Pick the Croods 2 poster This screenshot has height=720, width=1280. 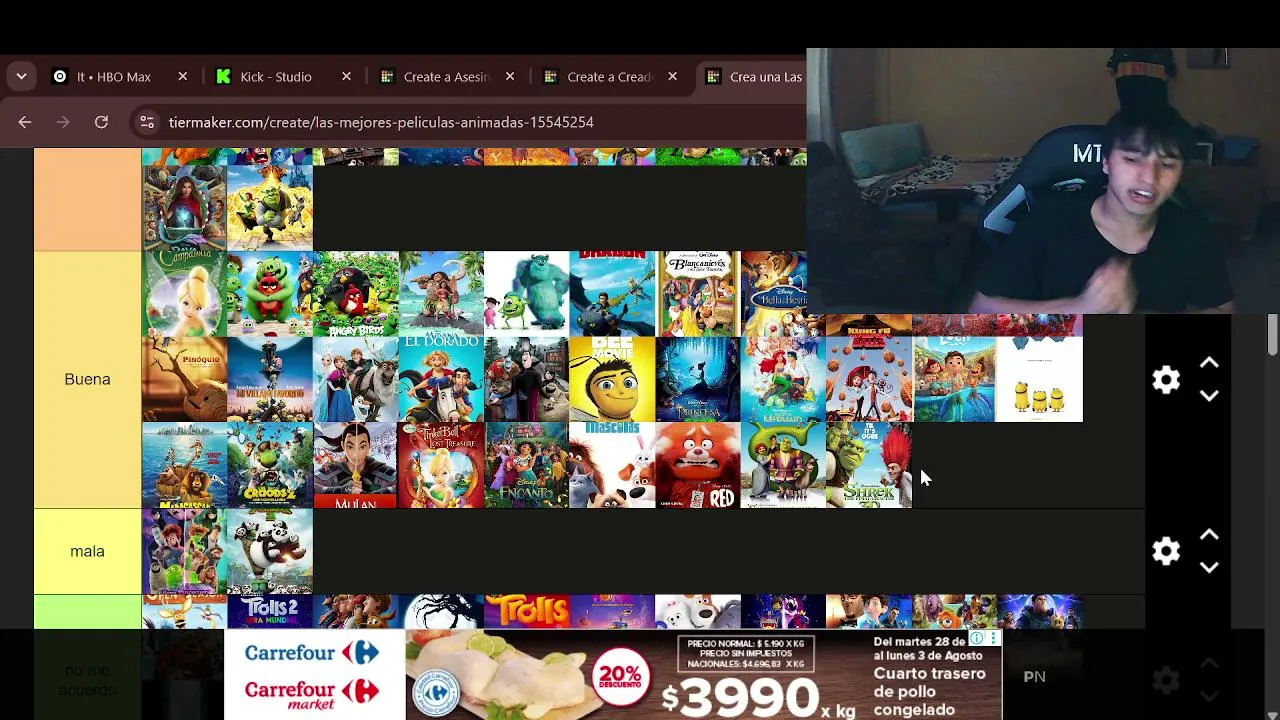pos(270,465)
